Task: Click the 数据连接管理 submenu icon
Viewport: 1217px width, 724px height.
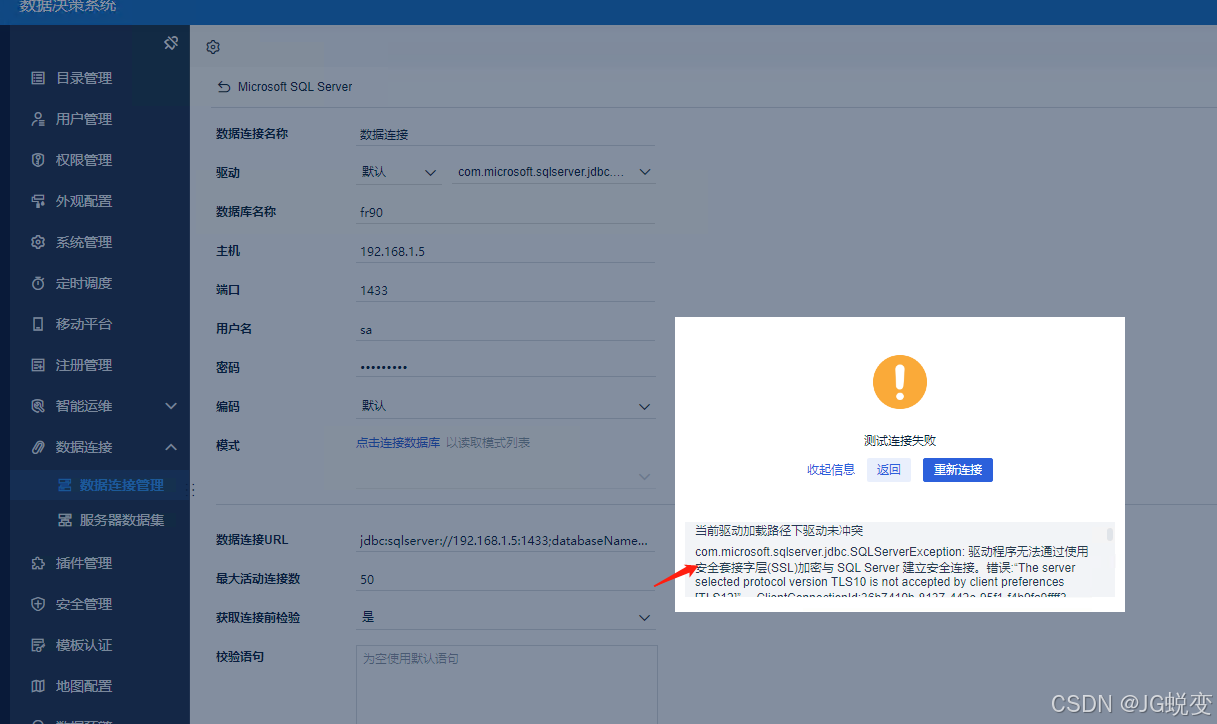Action: pos(65,485)
